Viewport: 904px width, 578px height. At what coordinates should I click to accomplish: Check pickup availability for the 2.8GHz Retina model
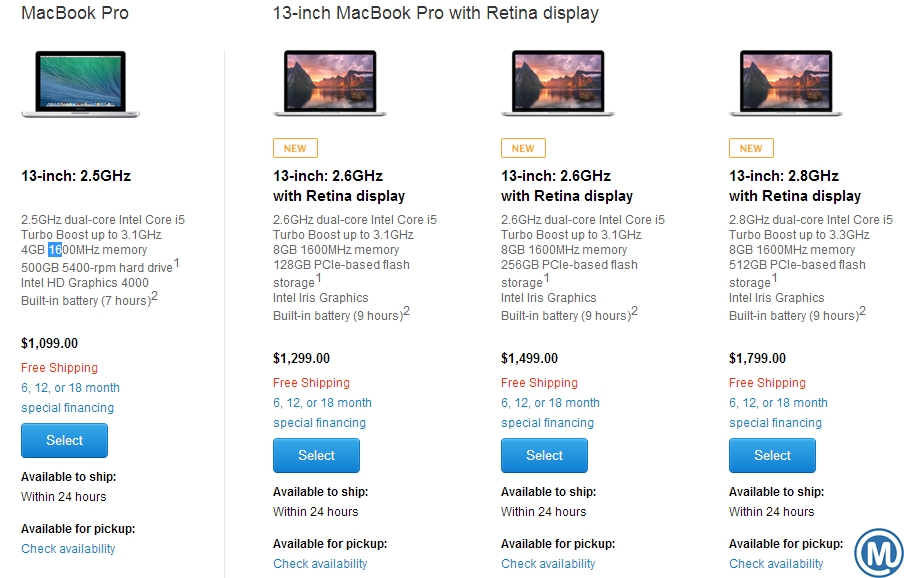[x=776, y=563]
